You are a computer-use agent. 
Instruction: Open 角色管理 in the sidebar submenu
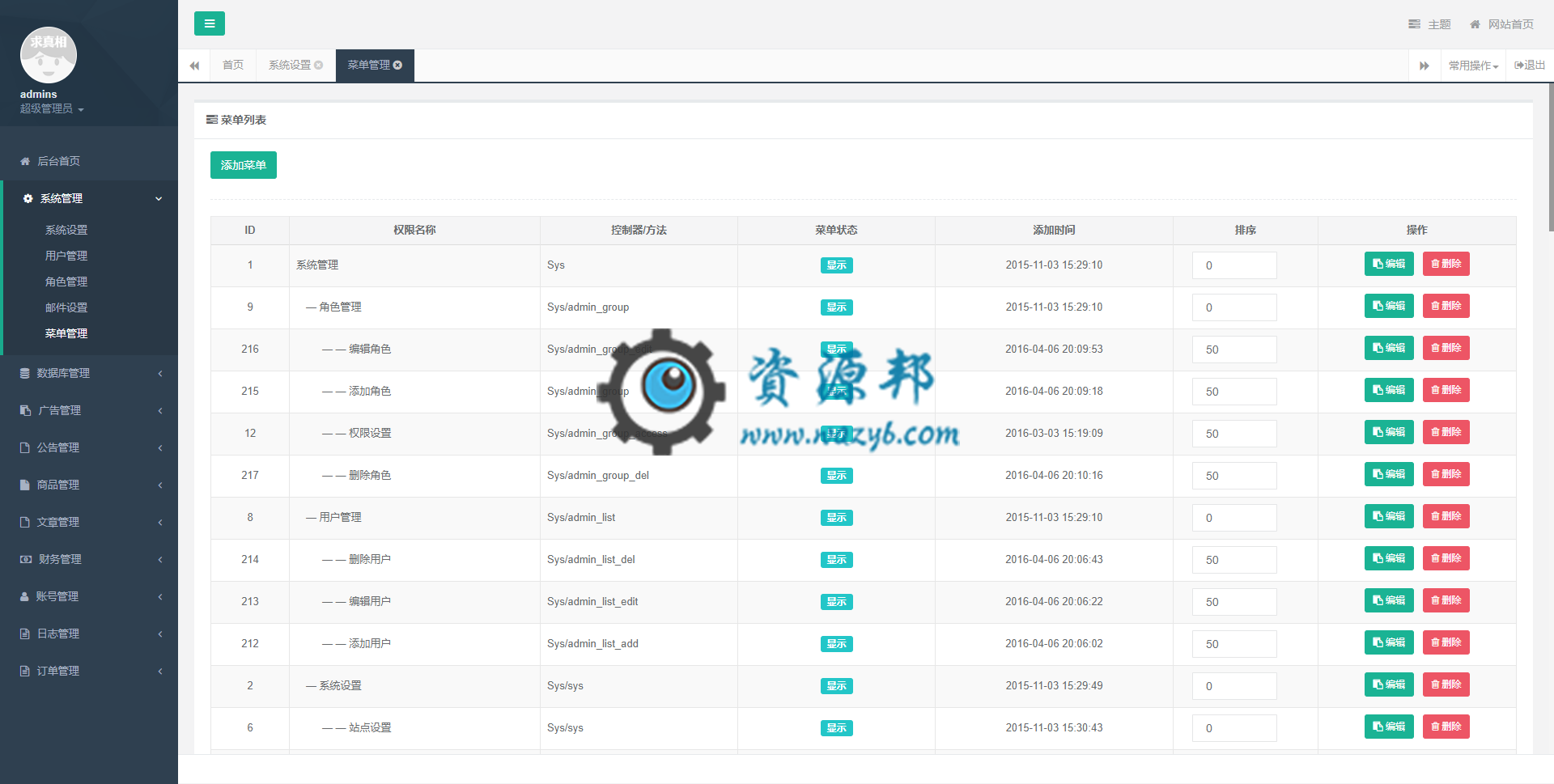click(x=66, y=282)
